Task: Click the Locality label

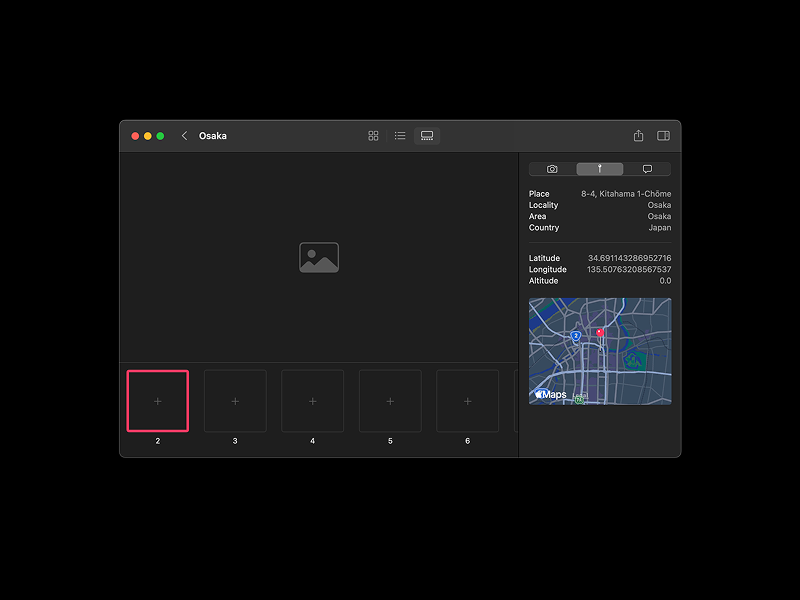Action: point(543,205)
